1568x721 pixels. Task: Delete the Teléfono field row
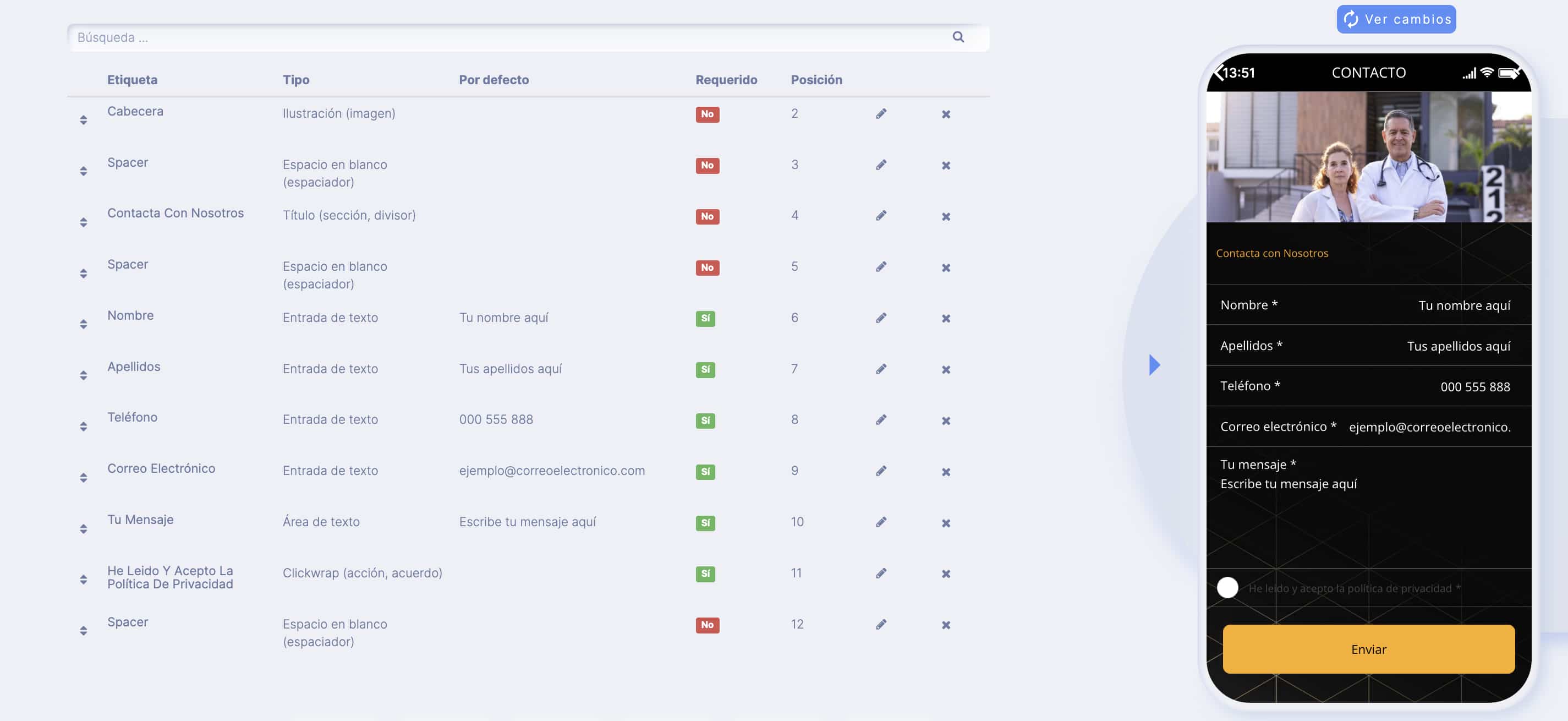point(946,421)
